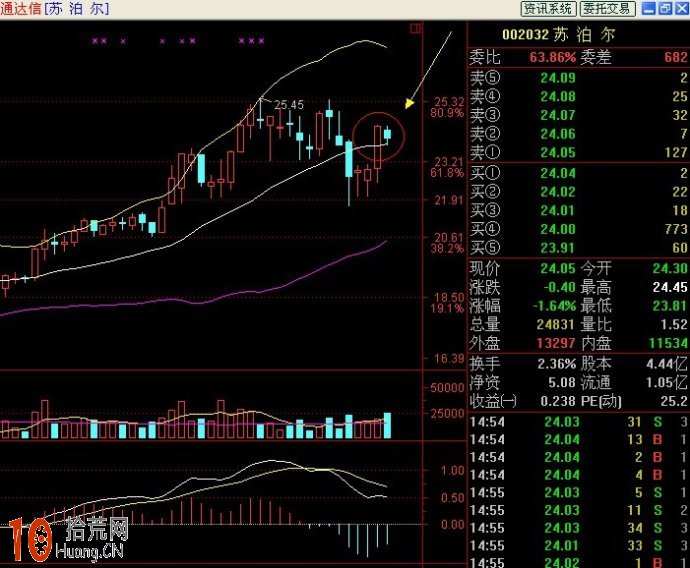Click the 14:55 trade row priced 24.01
This screenshot has width=690, height=568.
point(579,546)
